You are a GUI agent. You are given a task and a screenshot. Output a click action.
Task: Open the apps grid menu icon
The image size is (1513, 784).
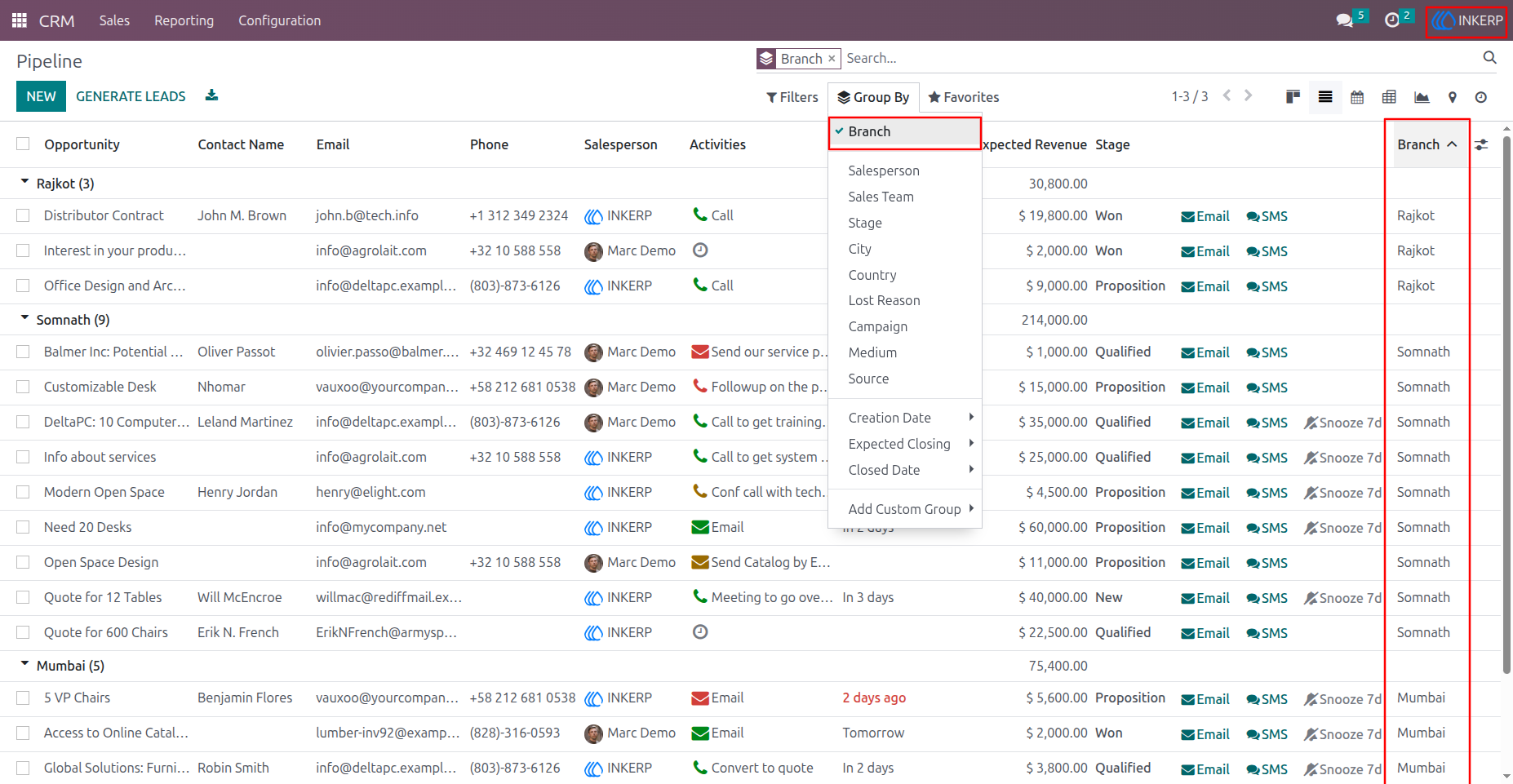[x=20, y=20]
